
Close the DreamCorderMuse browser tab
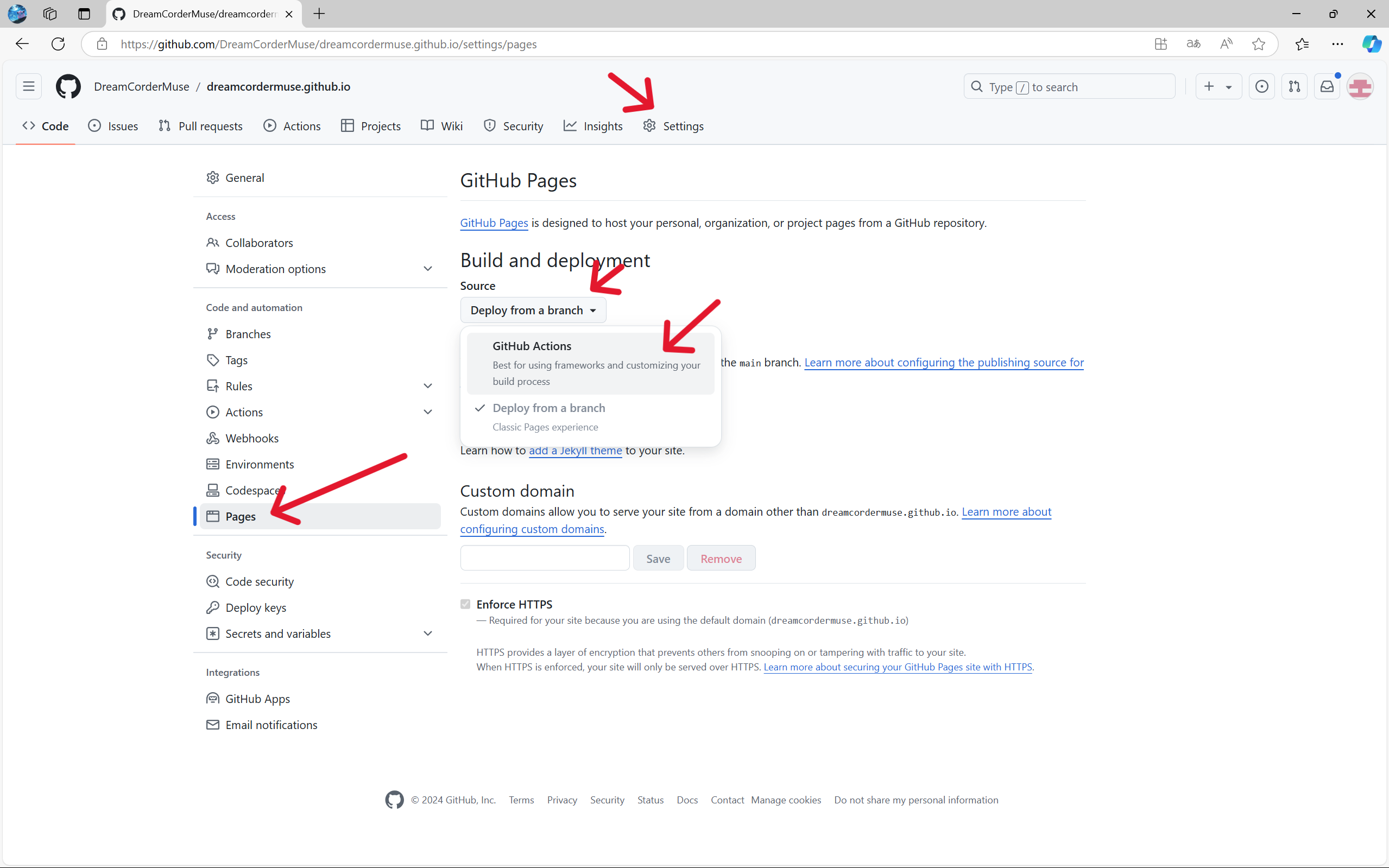tap(289, 14)
